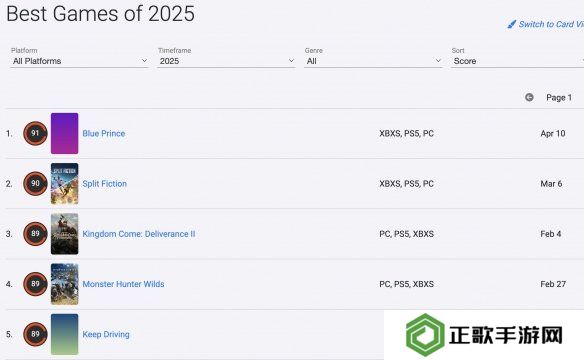Open the Sort dropdown set to Score
The width and height of the screenshot is (584, 360).
tap(518, 61)
